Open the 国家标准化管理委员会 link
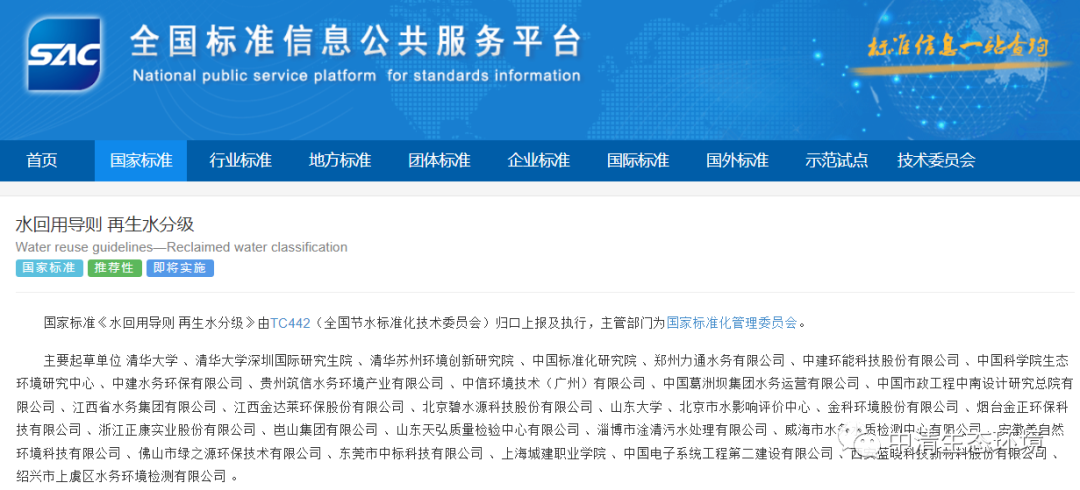This screenshot has width=1080, height=490. [731, 322]
